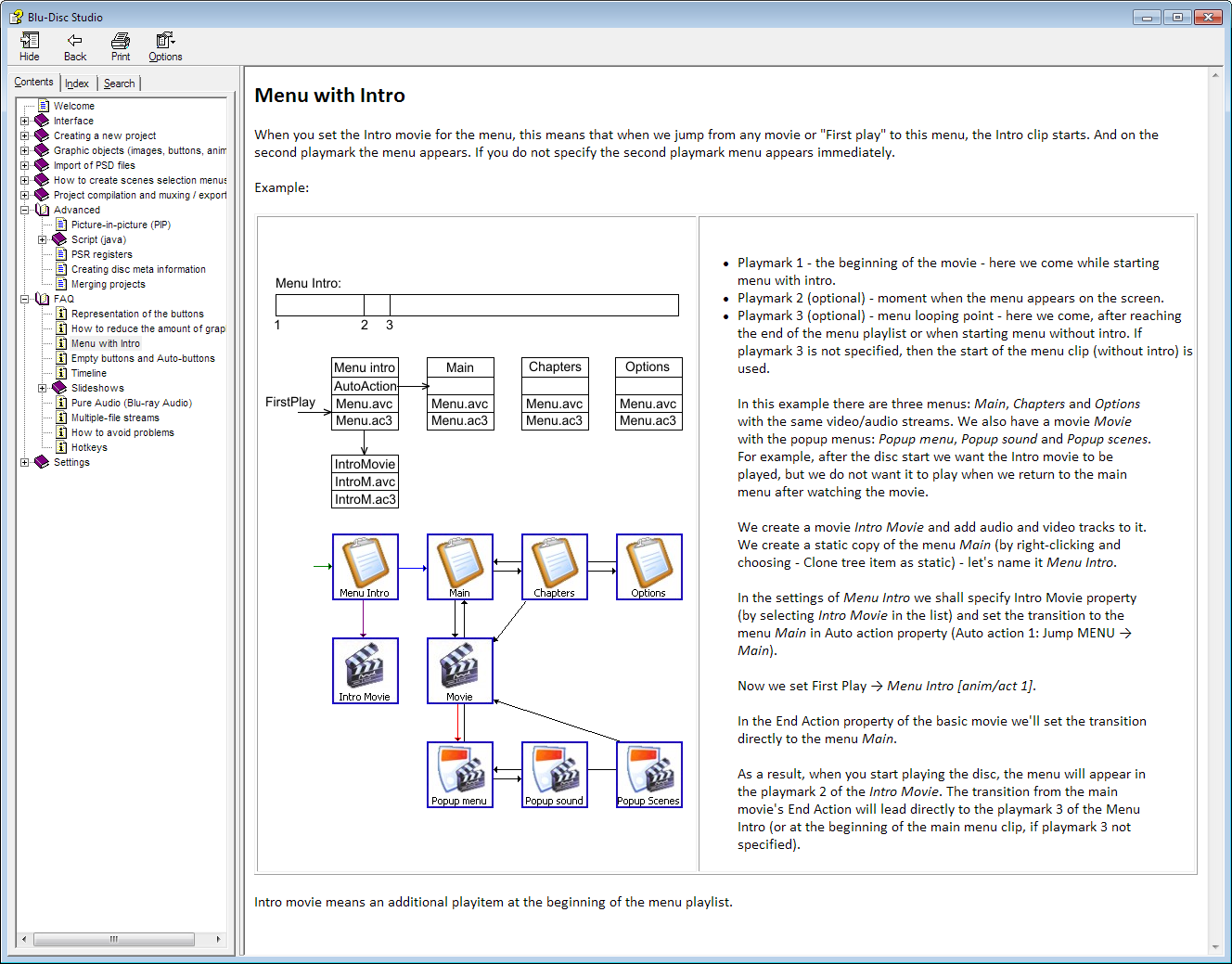Screen dimensions: 1232x964
Task: Open Pure Audio (Blu-ray Audio) topic
Action: coord(132,403)
